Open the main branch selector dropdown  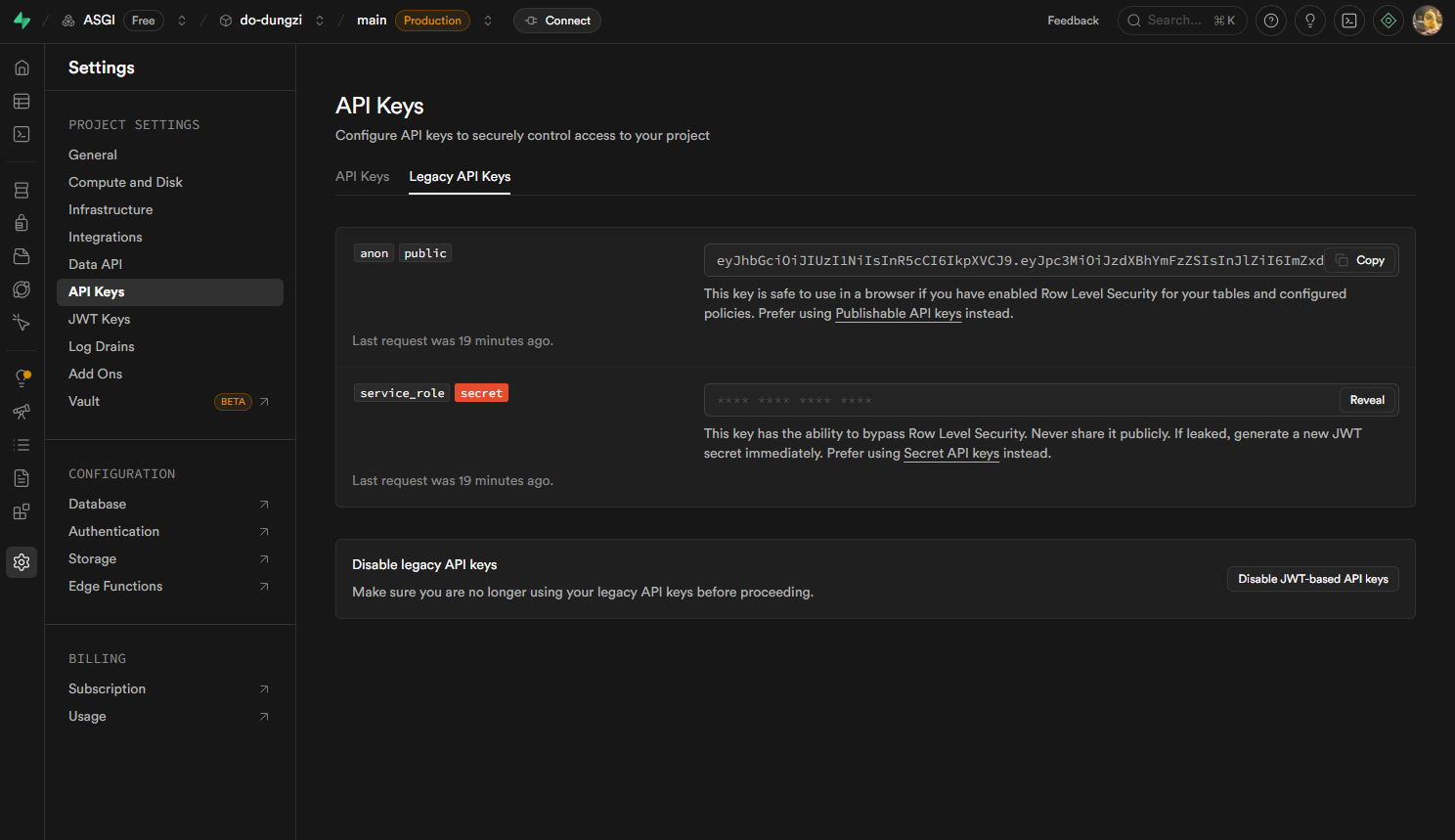(488, 21)
